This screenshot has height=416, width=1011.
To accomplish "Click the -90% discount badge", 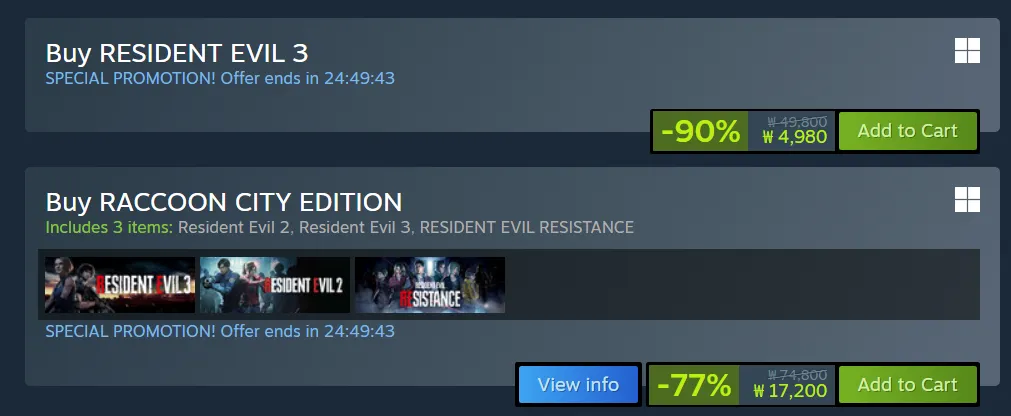I will point(700,132).
